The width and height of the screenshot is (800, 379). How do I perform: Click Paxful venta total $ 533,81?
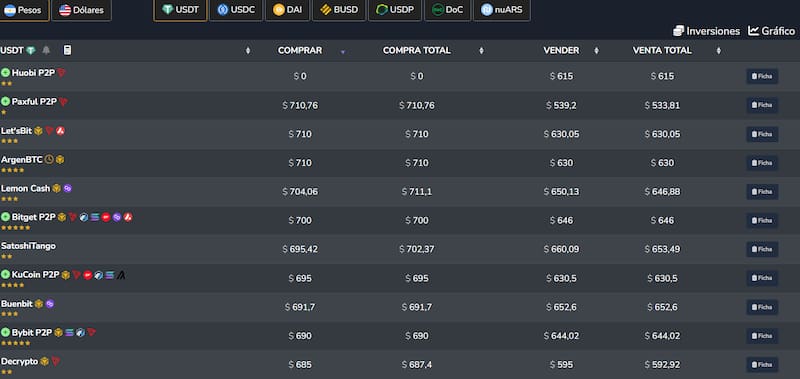[x=662, y=105]
